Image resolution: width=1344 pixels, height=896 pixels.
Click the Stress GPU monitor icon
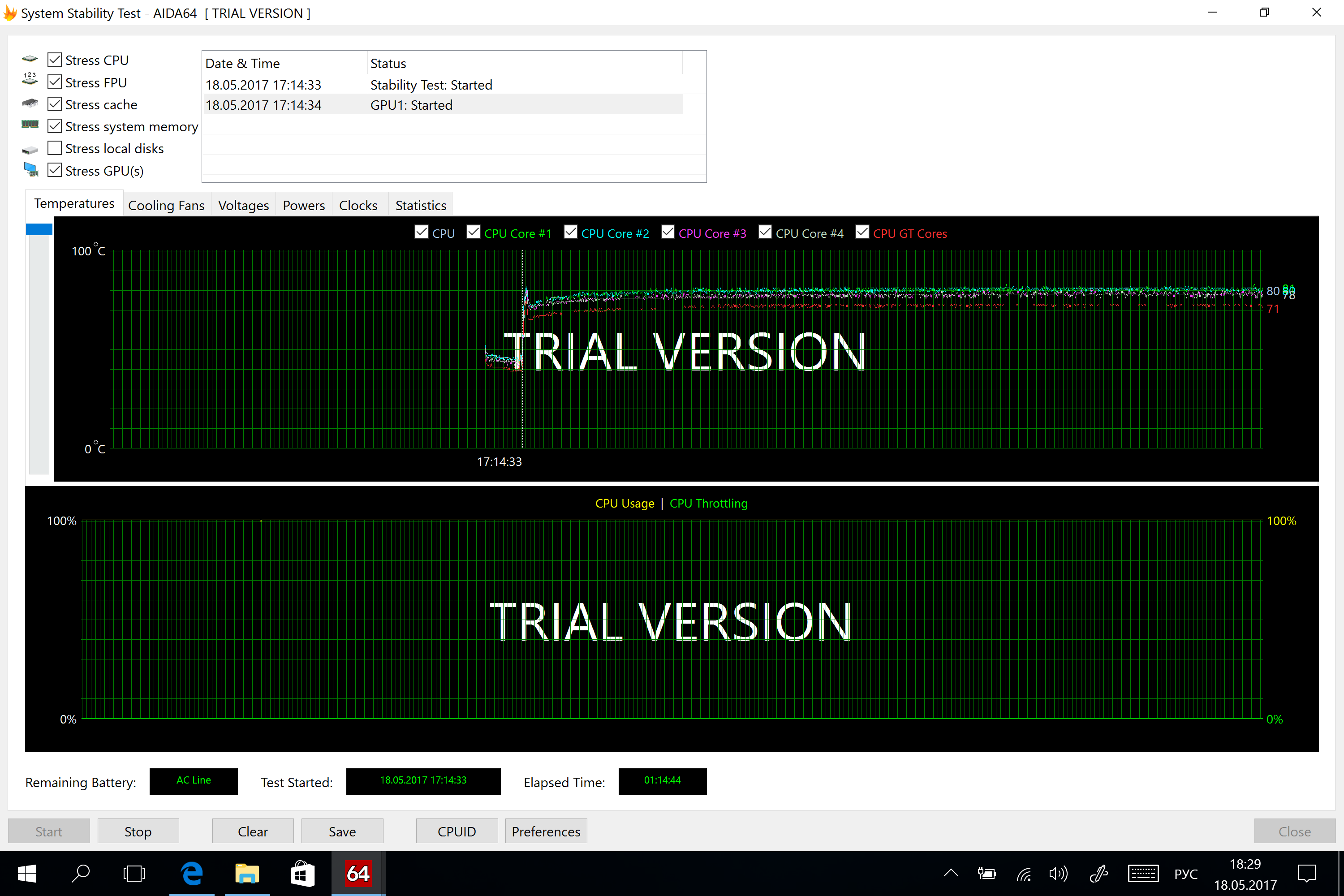[31, 170]
